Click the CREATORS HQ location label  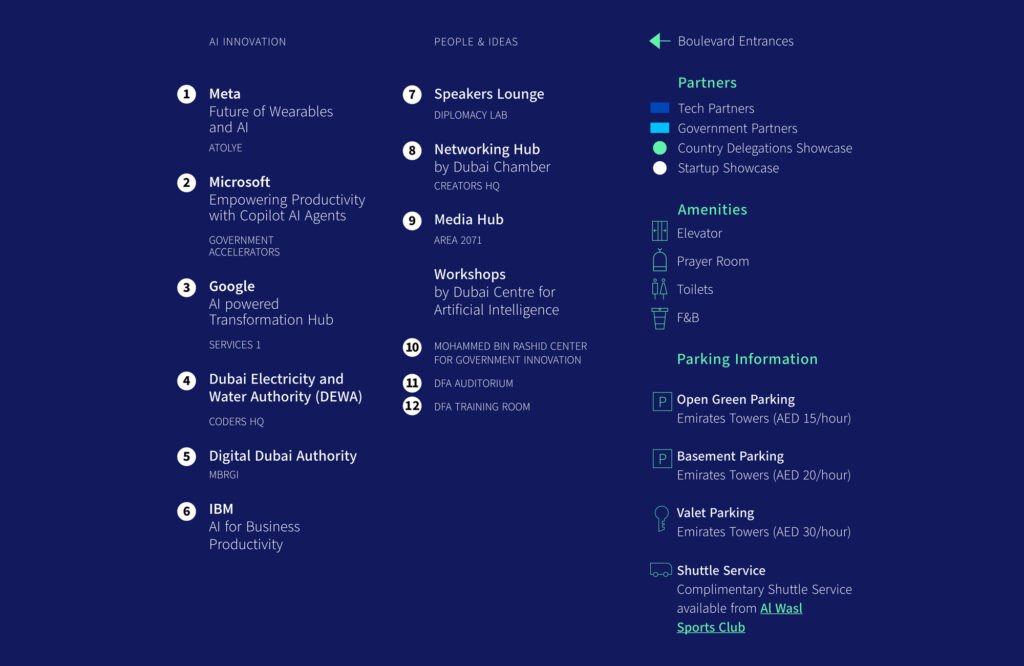467,186
